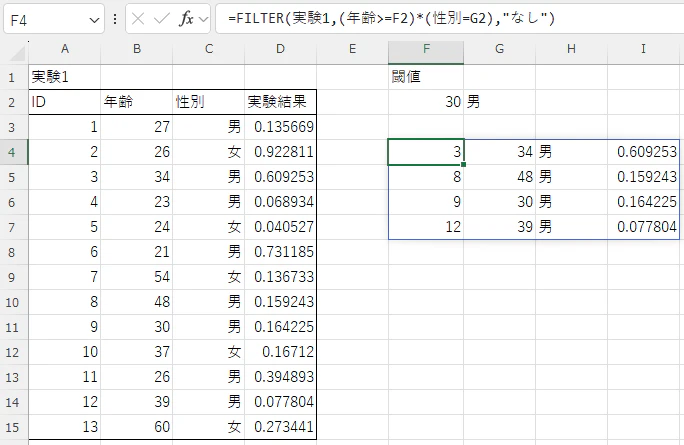Click cell D9 with 0.136733

280,277
